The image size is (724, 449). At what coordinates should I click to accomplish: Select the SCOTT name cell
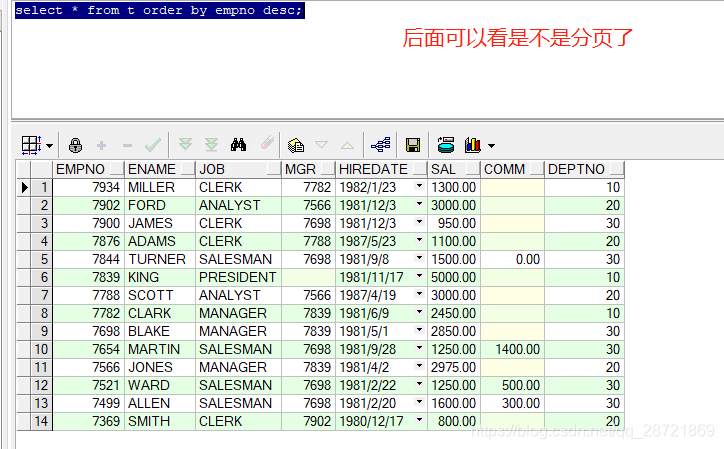[x=160, y=295]
